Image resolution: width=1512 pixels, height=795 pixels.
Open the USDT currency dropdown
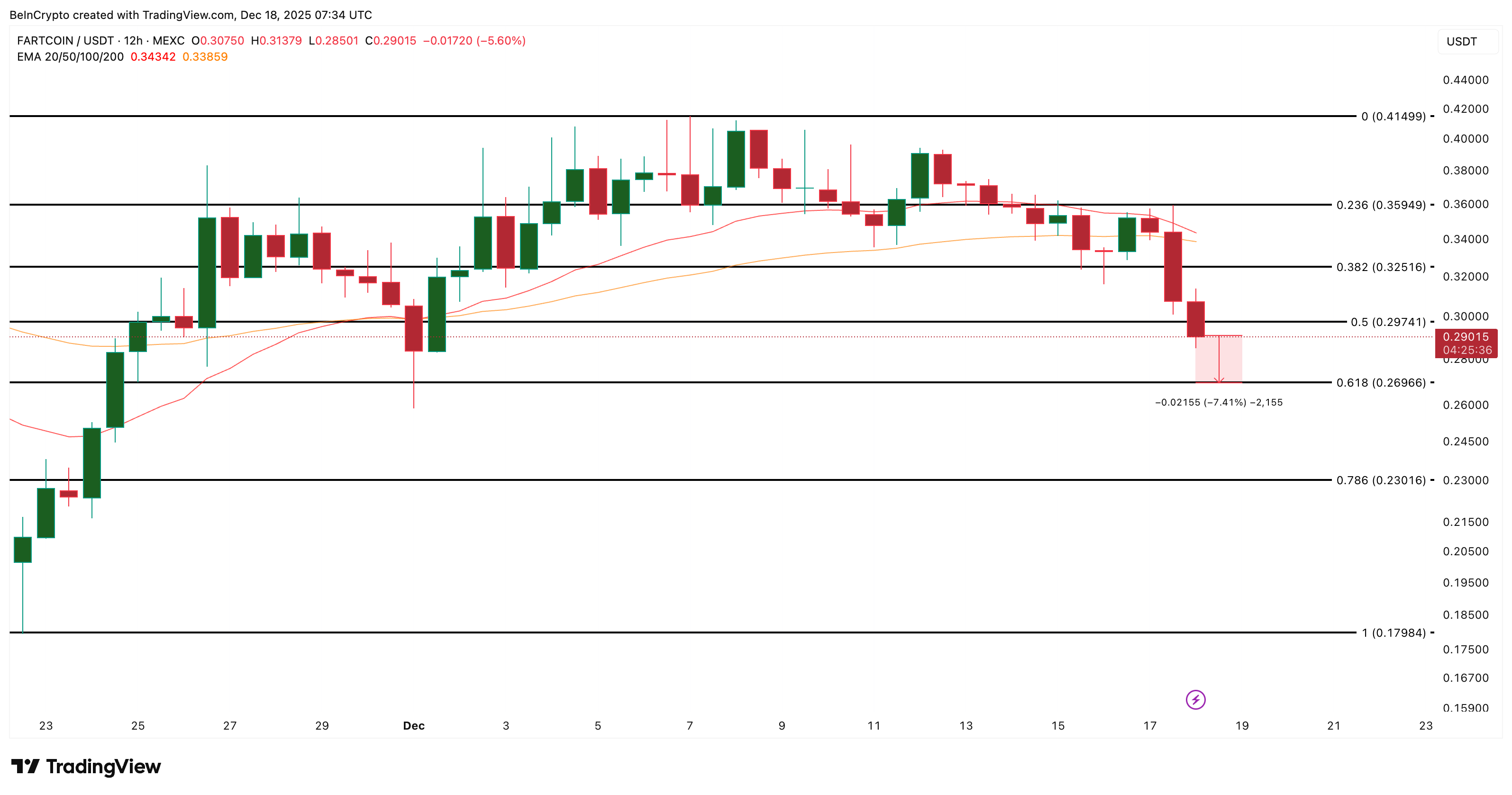click(1465, 41)
